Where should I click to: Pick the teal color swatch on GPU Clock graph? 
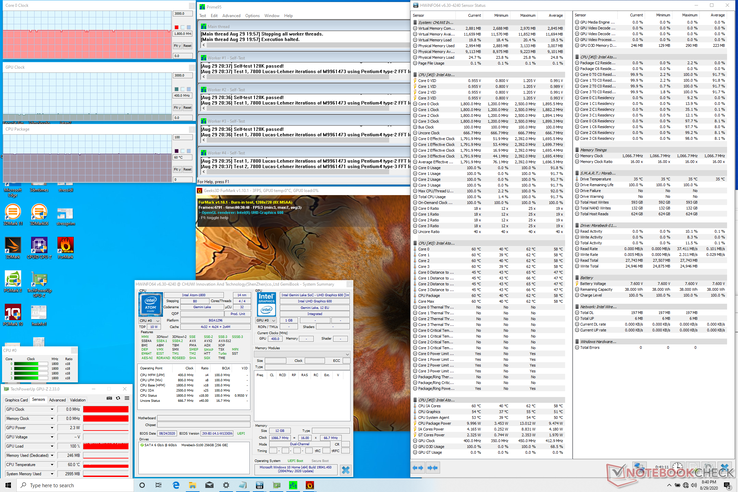click(176, 89)
